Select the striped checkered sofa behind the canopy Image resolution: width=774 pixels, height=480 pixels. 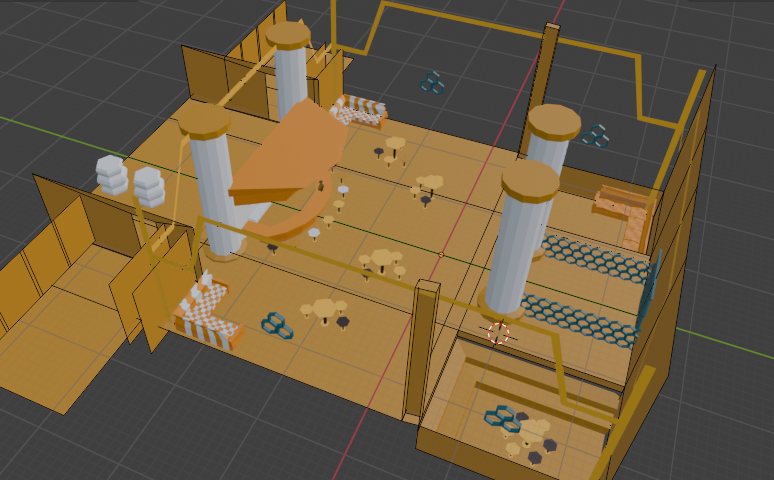[358, 112]
